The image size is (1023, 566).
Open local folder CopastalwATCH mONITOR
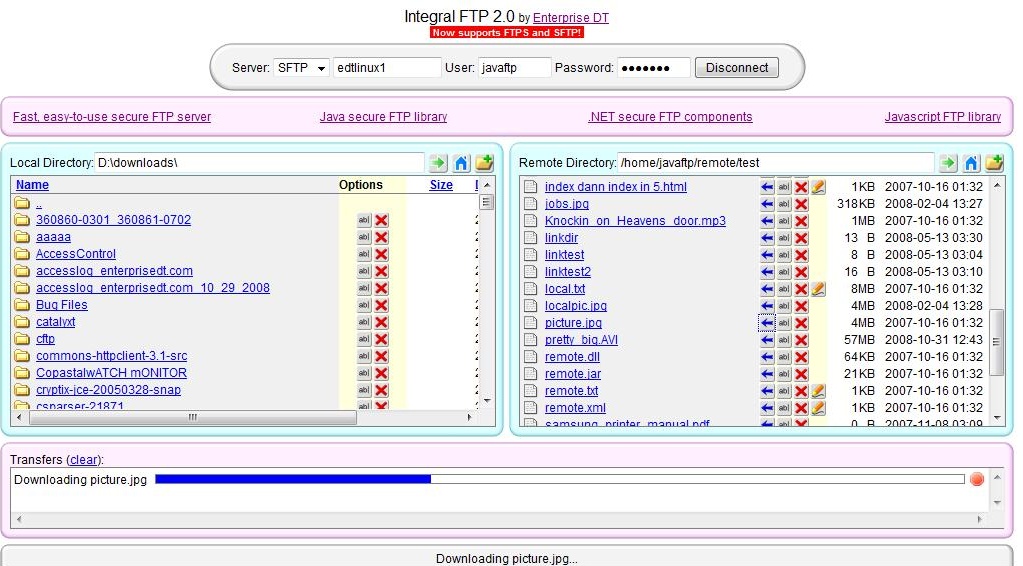click(111, 373)
